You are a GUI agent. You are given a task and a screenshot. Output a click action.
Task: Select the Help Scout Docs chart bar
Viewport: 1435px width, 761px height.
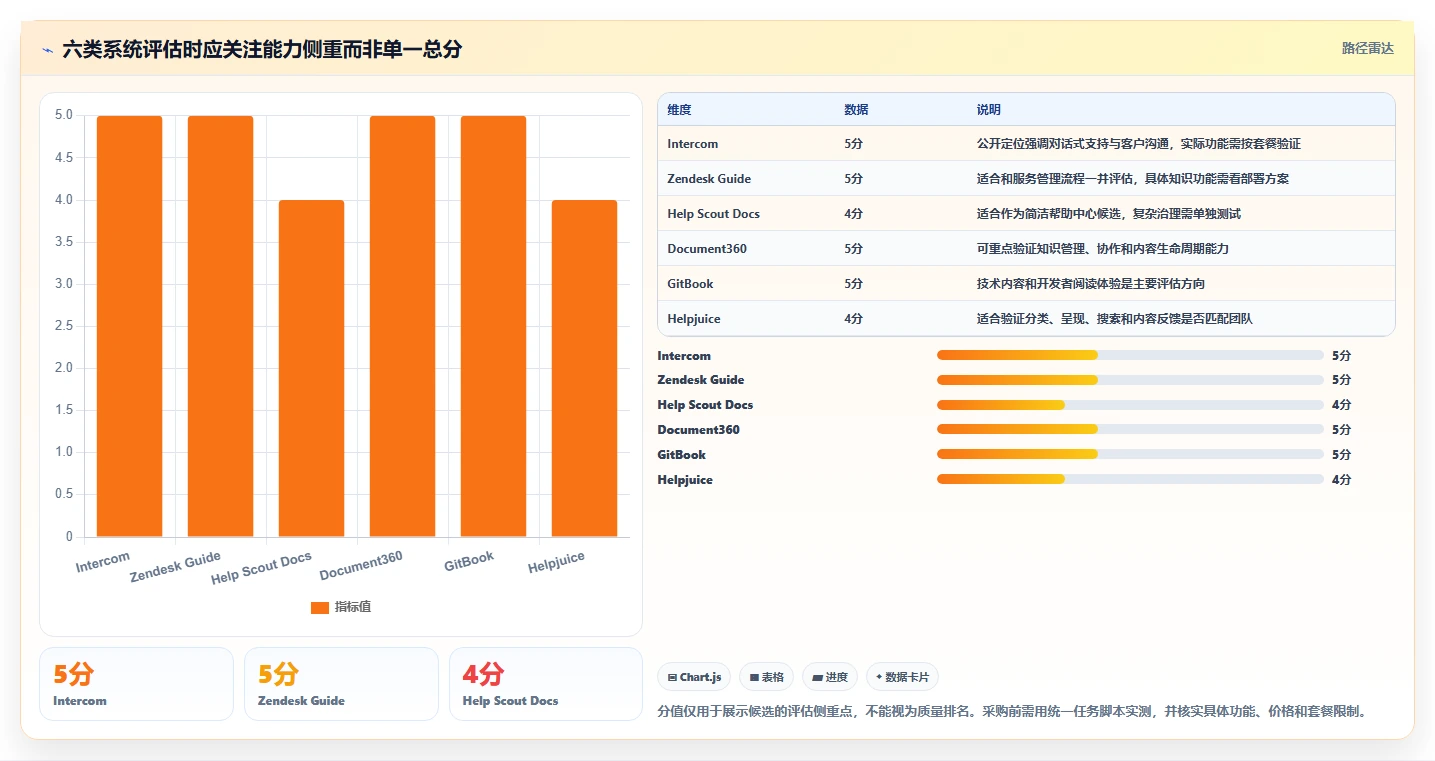pos(311,368)
